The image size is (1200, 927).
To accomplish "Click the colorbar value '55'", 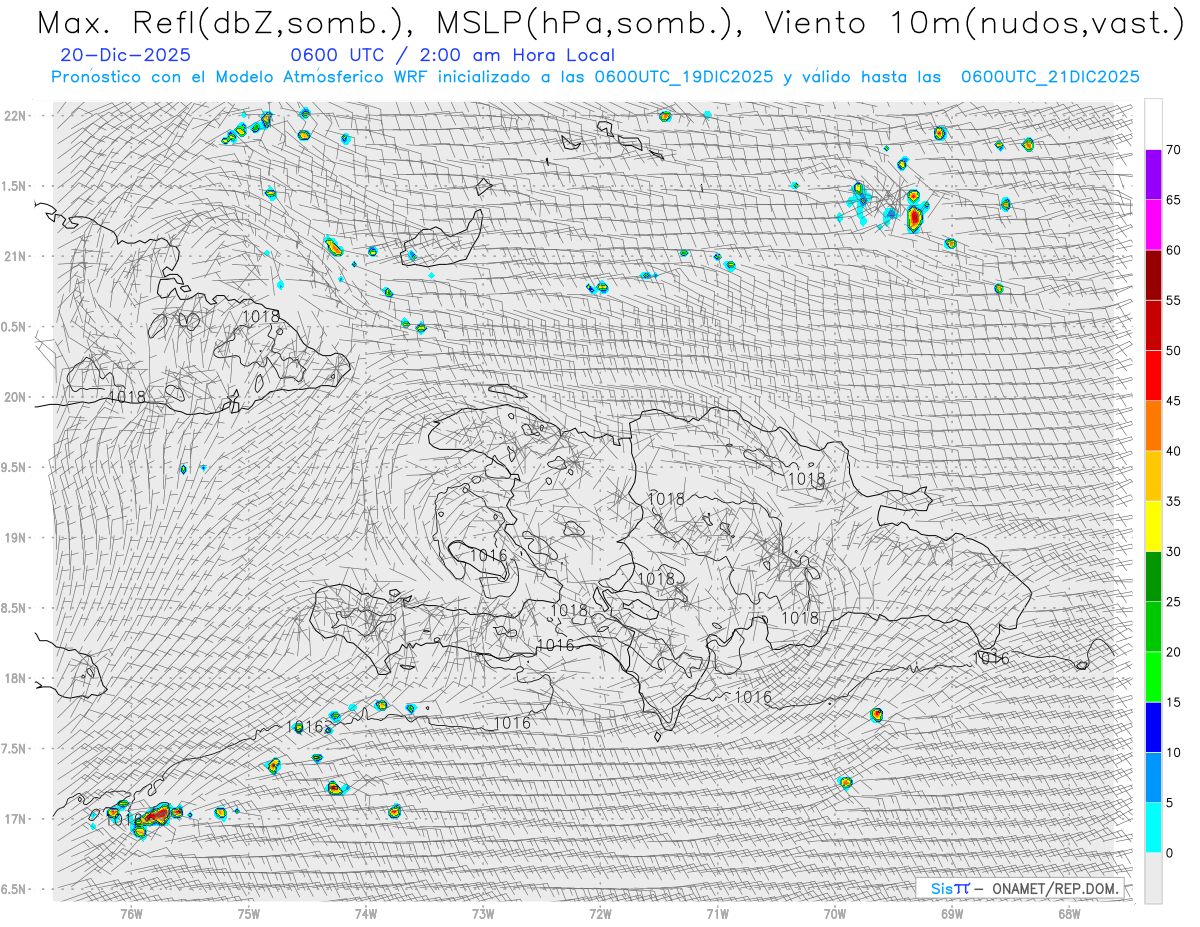I will click(1173, 301).
